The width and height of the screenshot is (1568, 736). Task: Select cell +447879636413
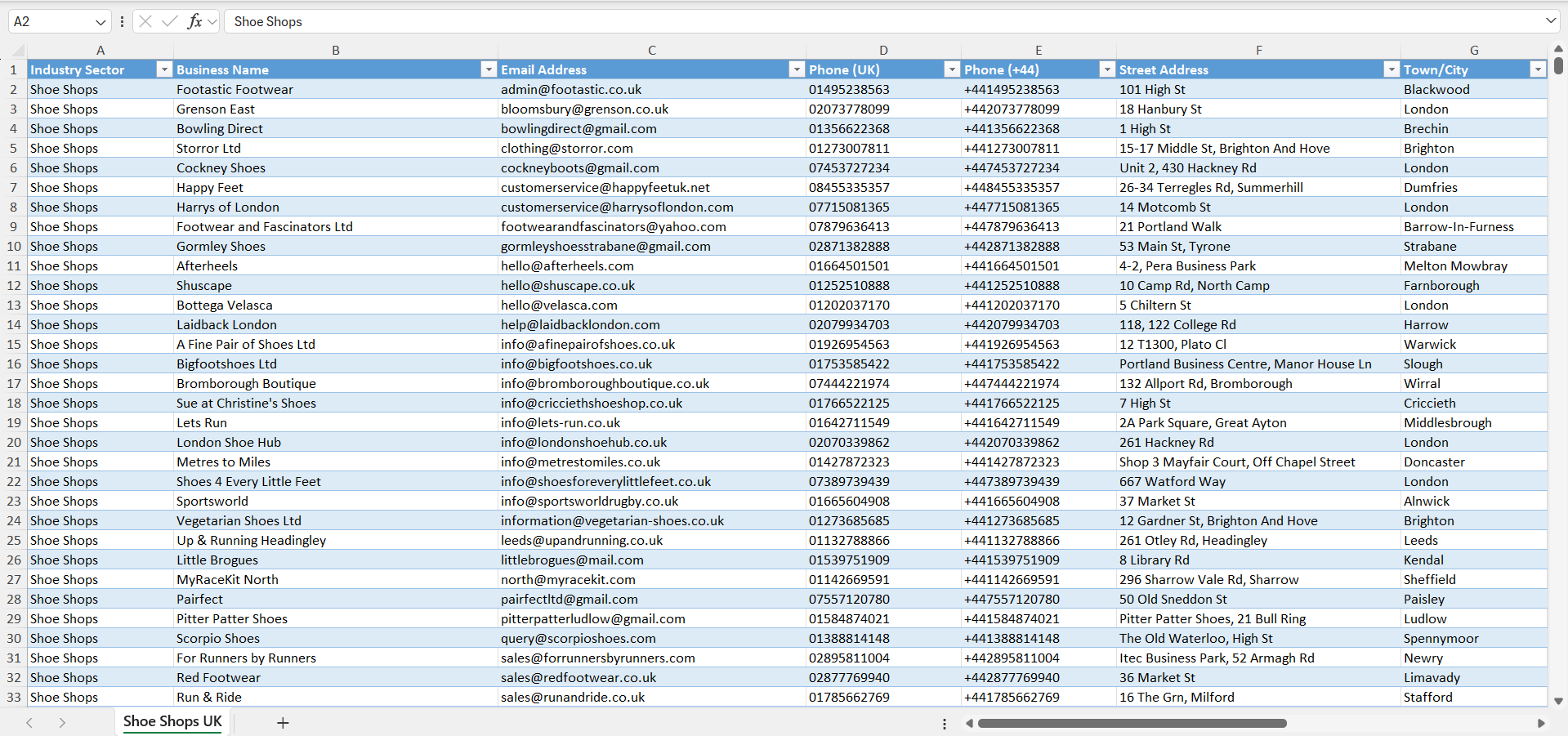tap(1039, 227)
